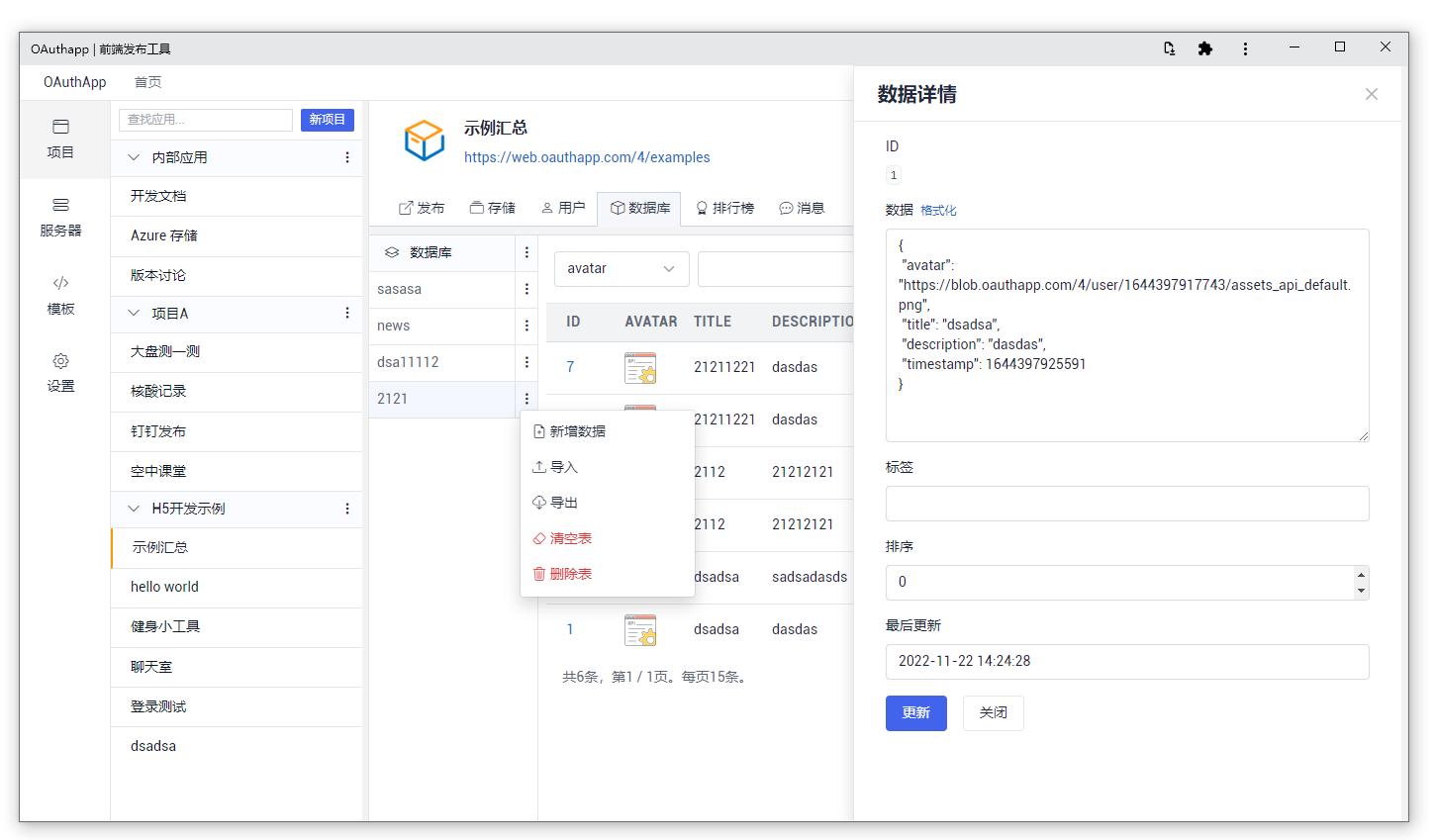Viewport: 1436px width, 840px height.
Task: Switch to the 数据库 tab
Action: pos(639,208)
